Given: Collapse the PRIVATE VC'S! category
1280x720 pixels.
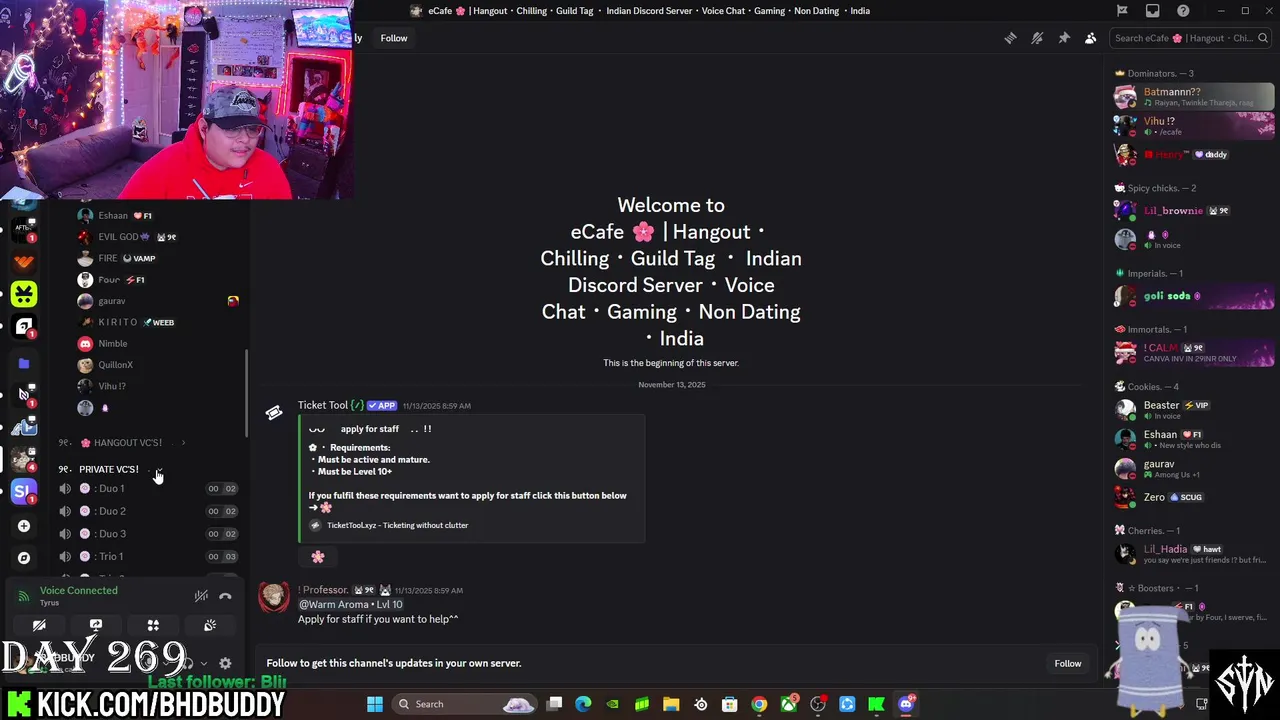Looking at the screenshot, I should pyautogui.click(x=109, y=469).
